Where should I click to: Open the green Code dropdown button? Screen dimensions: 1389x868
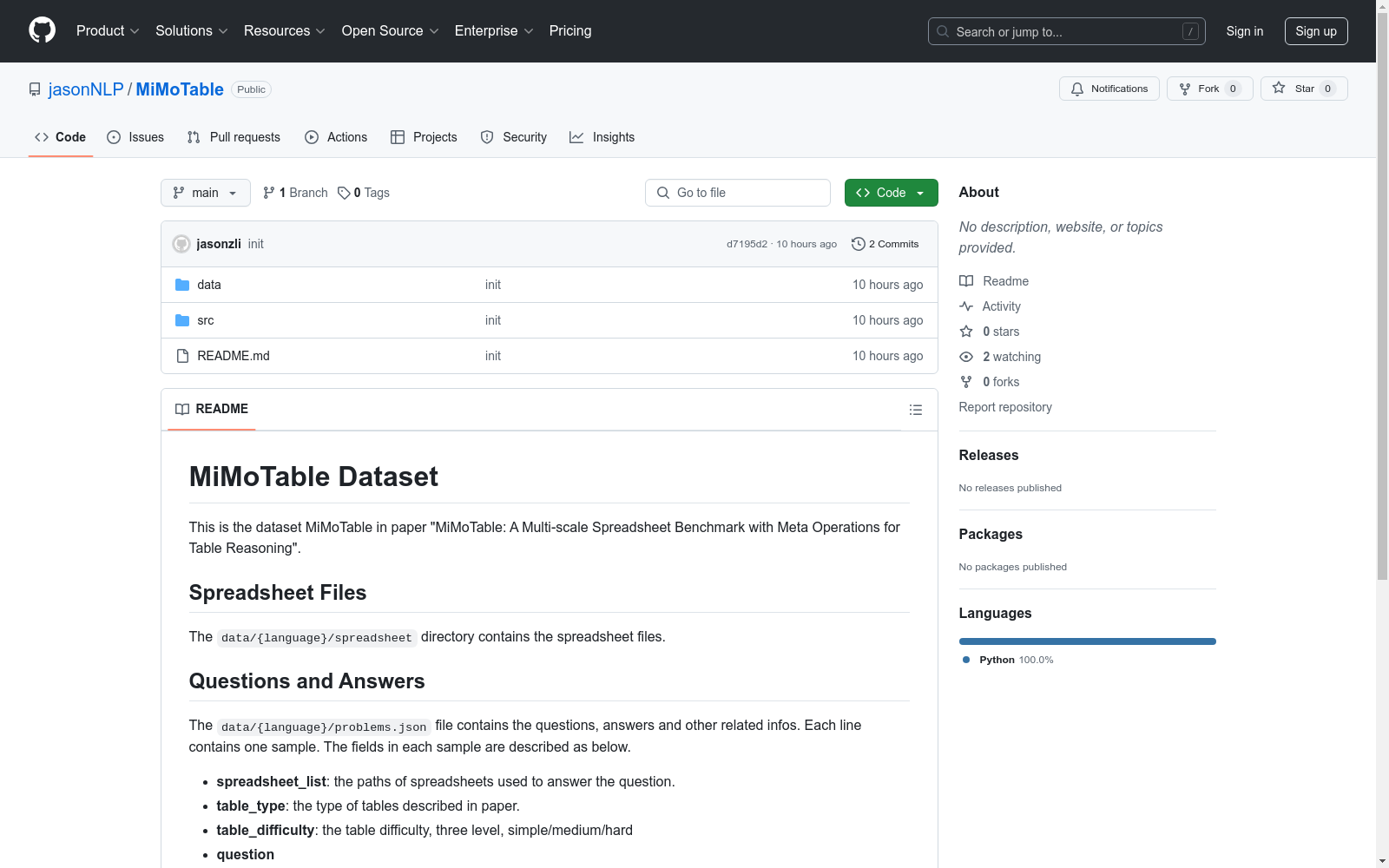(892, 193)
